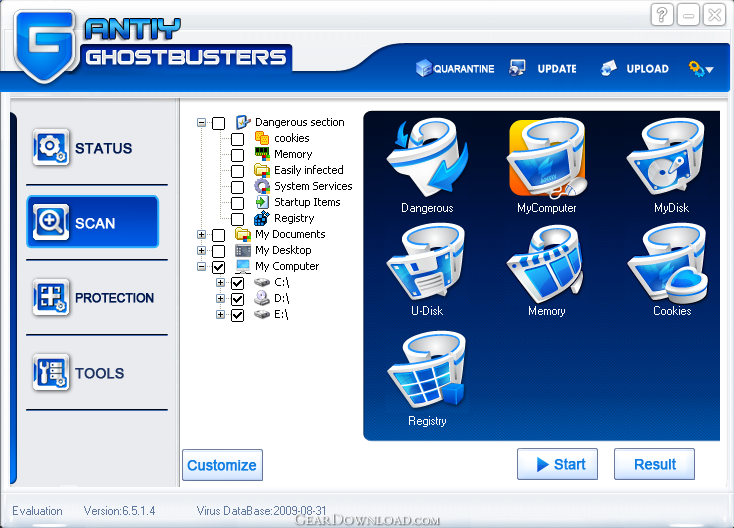Select the Cookies scan icon

pyautogui.click(x=668, y=263)
